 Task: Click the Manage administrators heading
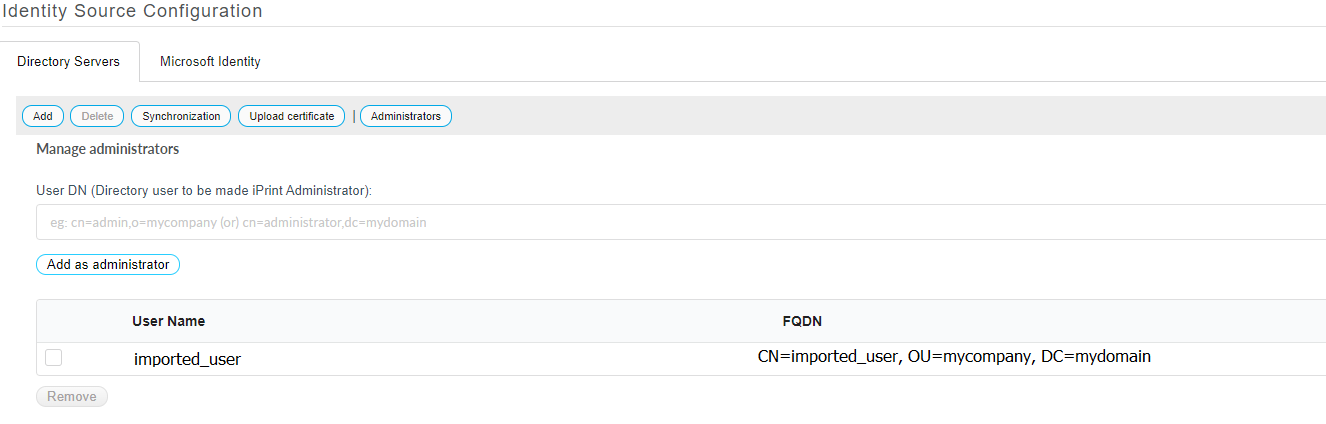point(107,149)
